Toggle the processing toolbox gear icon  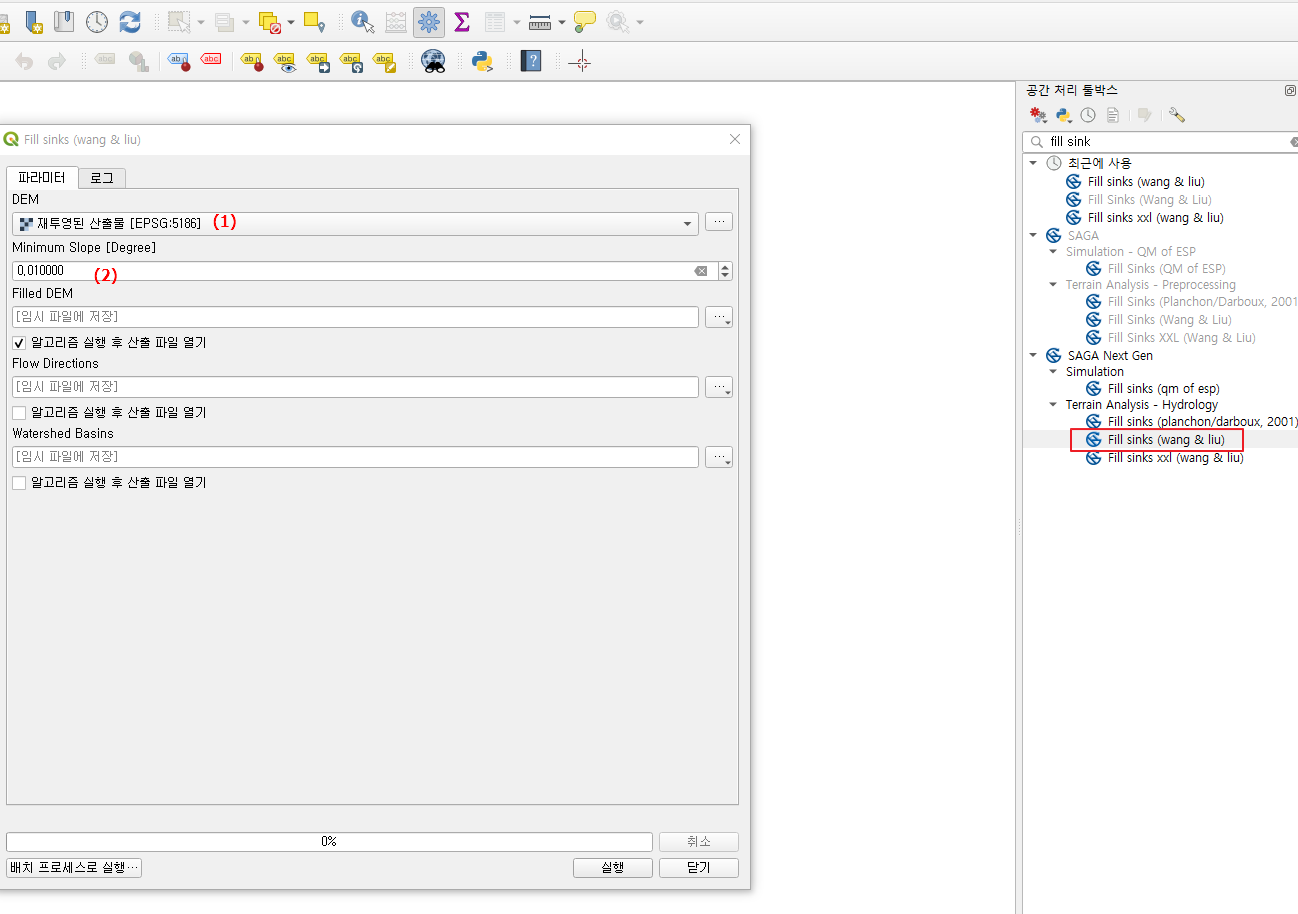429,21
